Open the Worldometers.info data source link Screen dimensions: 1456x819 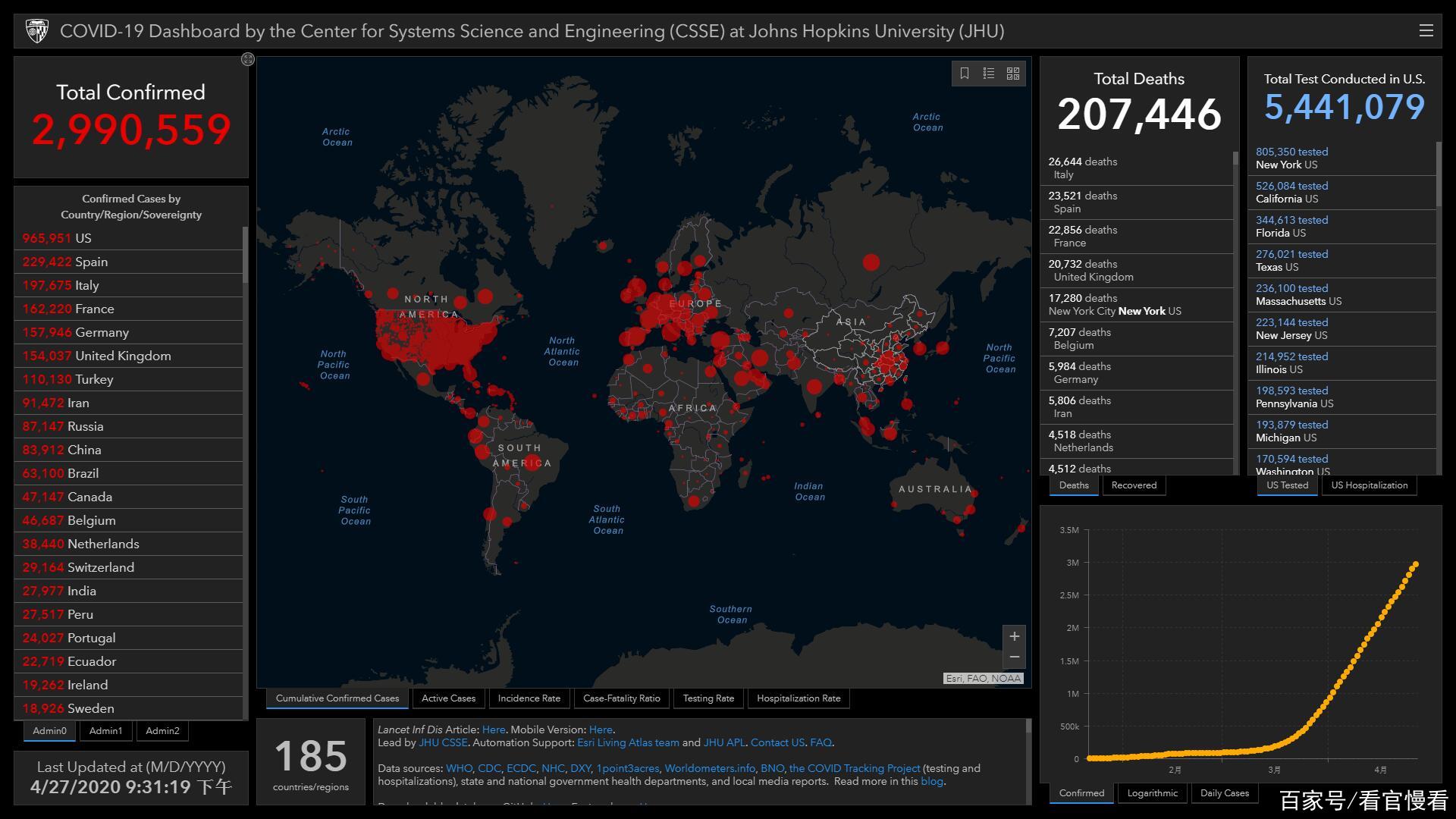click(x=710, y=769)
